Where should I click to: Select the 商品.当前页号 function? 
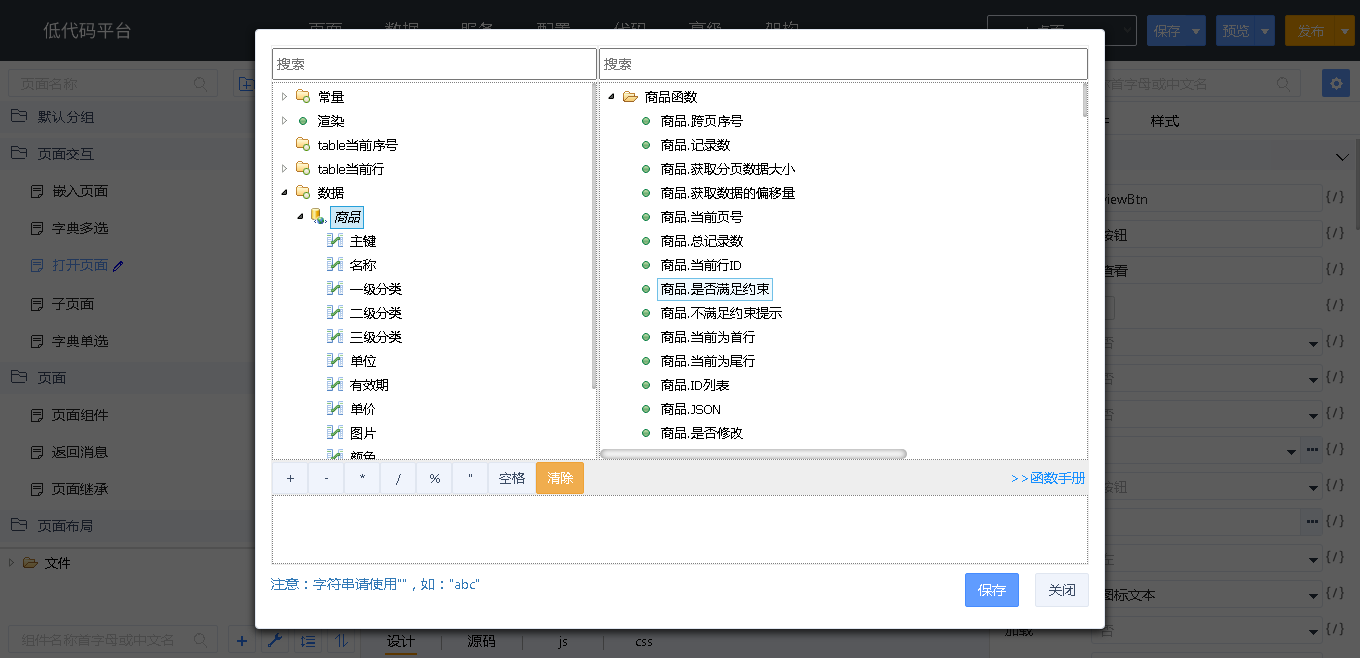coord(702,217)
